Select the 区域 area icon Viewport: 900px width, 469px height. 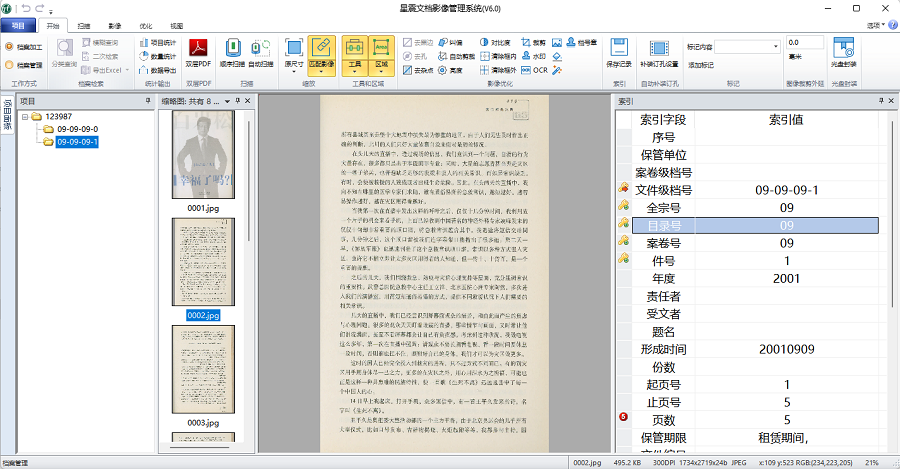click(382, 47)
